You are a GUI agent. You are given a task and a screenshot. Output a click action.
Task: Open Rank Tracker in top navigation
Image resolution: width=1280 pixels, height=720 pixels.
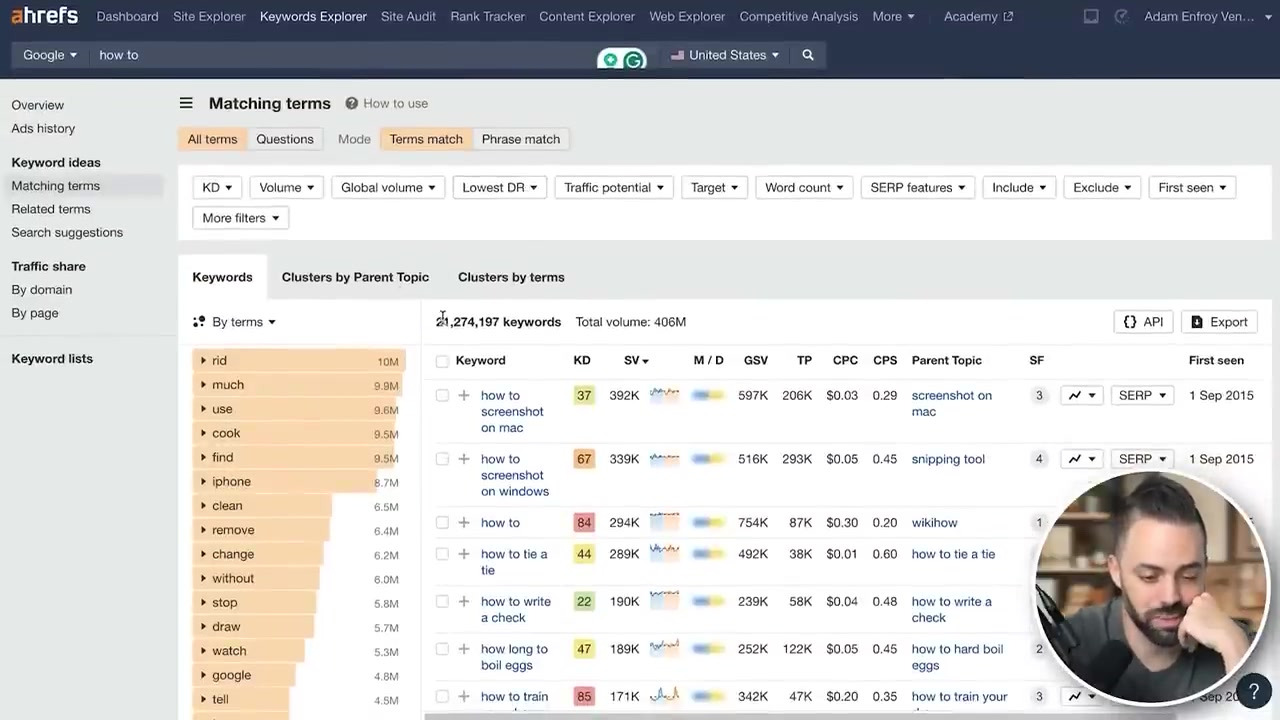coord(487,16)
